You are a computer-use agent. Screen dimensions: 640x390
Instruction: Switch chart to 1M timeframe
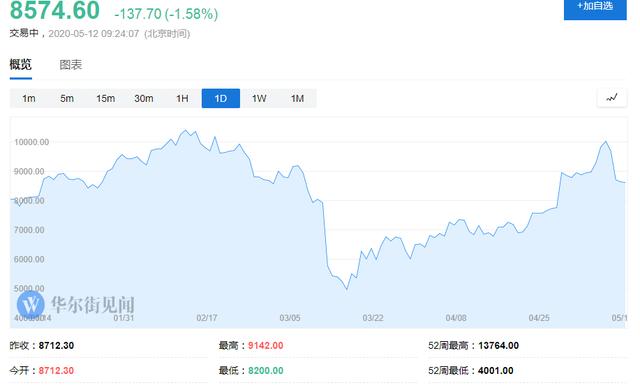pos(298,98)
